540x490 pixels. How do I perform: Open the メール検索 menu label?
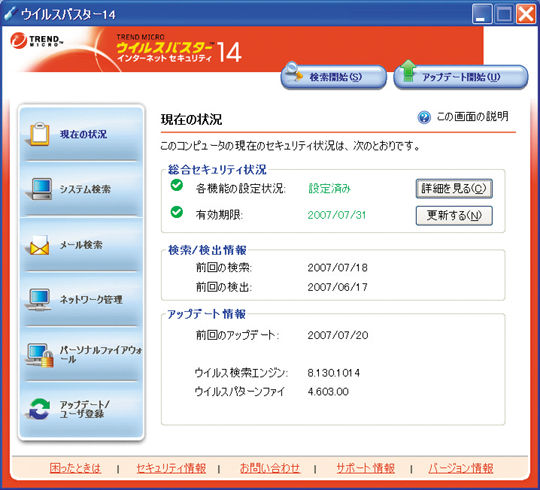[x=81, y=245]
